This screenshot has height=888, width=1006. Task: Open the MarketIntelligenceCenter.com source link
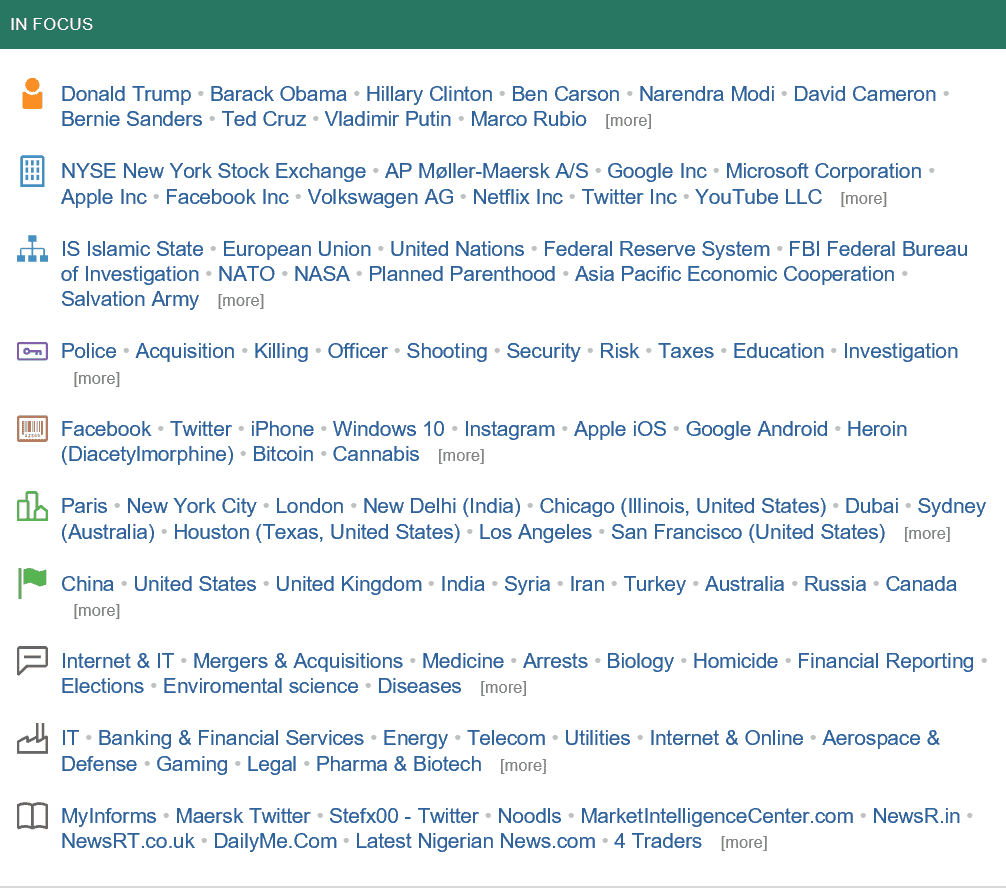717,816
